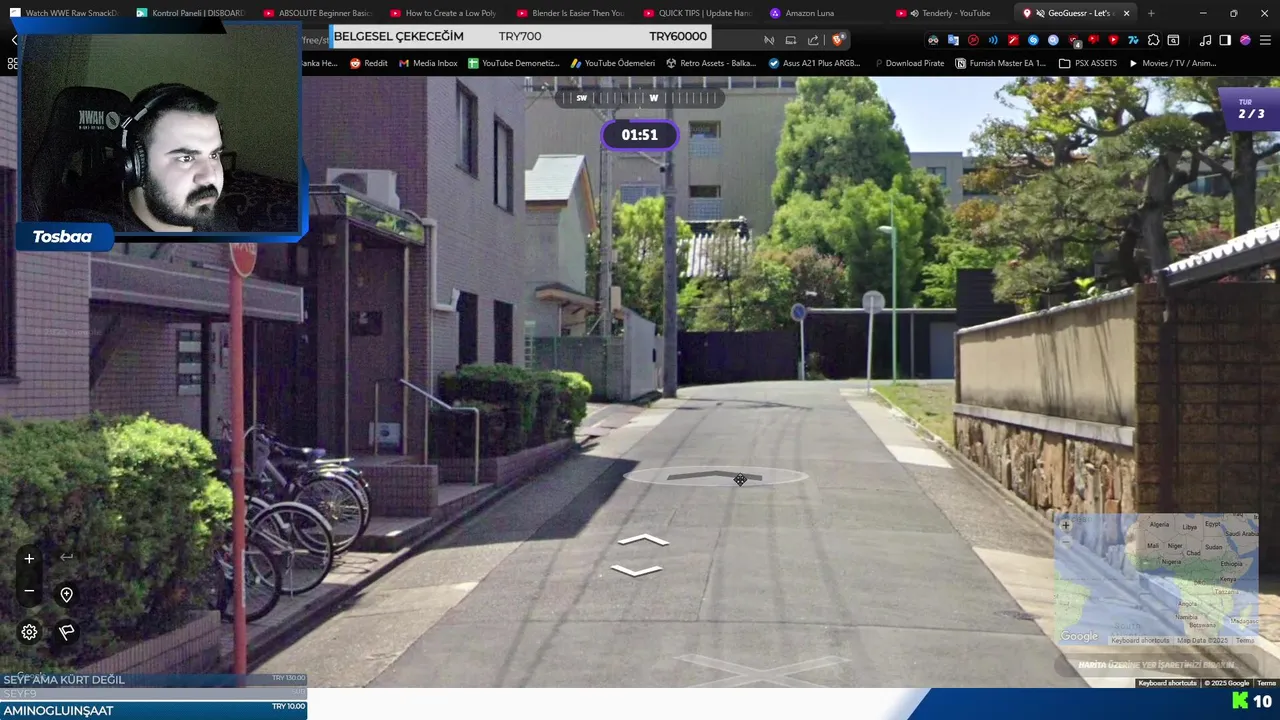Viewport: 1280px width, 720px height.
Task: Open the Retro Assets - Balka... bookmark
Action: tap(711, 63)
